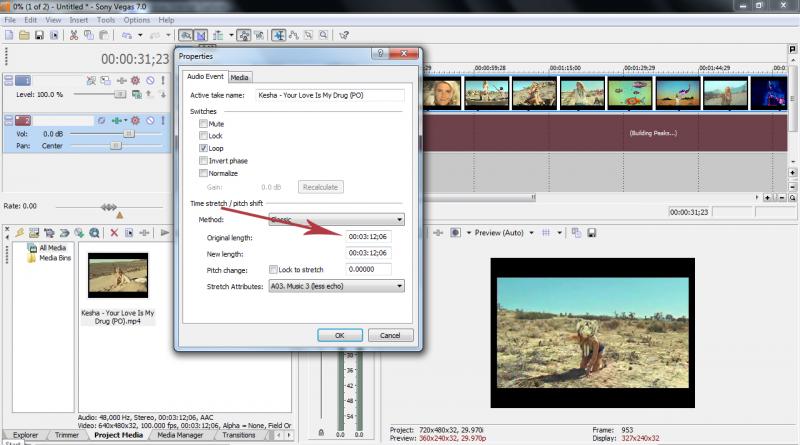Image resolution: width=800 pixels, height=445 pixels.
Task: Click the Split Screen View icon in preview toolbar
Action: [x=456, y=233]
